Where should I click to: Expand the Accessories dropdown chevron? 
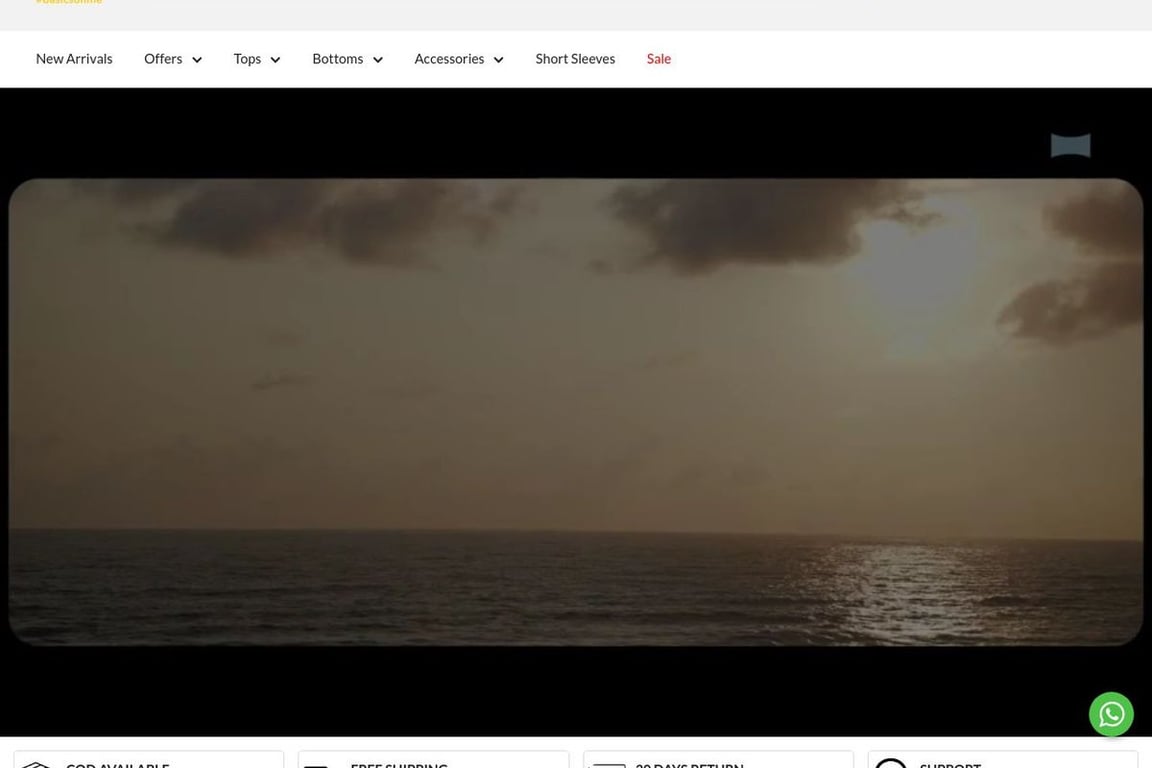[x=499, y=60]
